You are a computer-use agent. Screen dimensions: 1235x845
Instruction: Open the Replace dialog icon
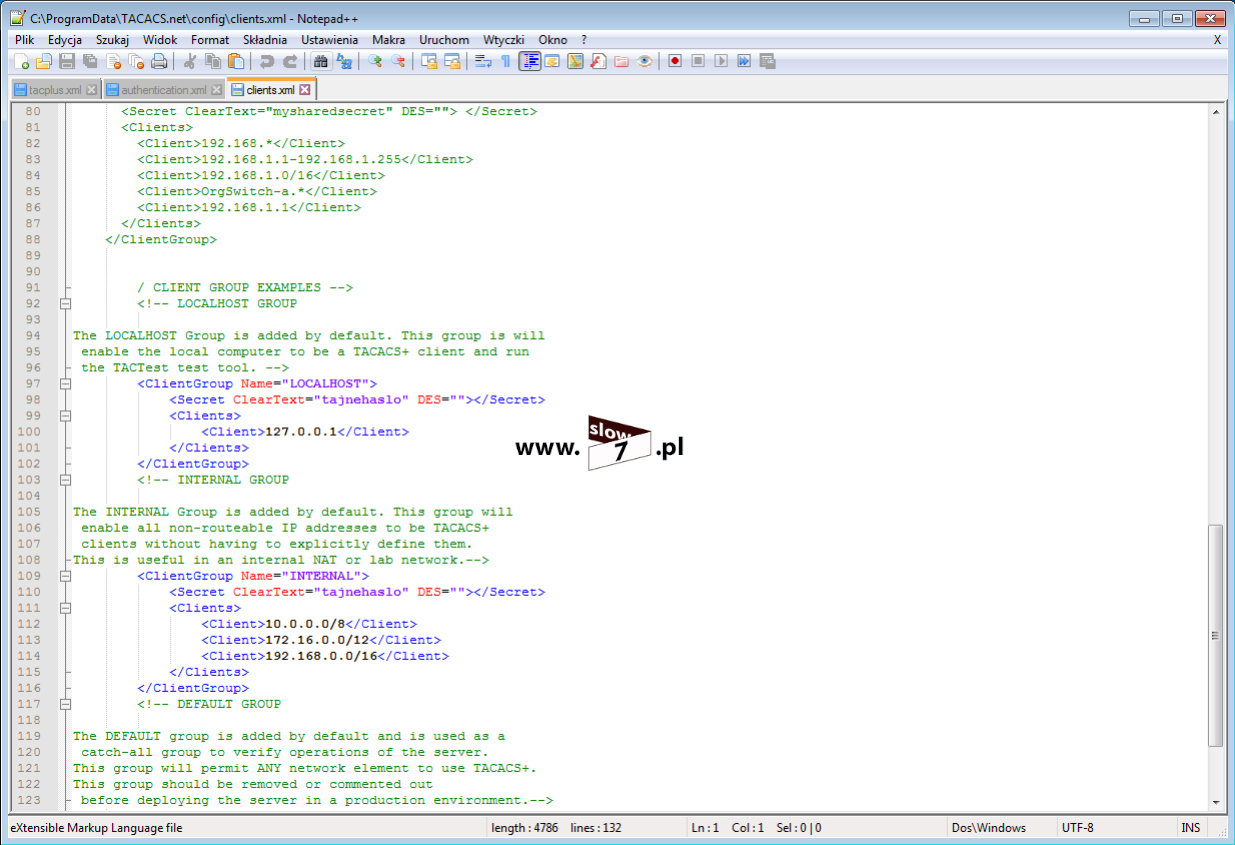pos(344,61)
